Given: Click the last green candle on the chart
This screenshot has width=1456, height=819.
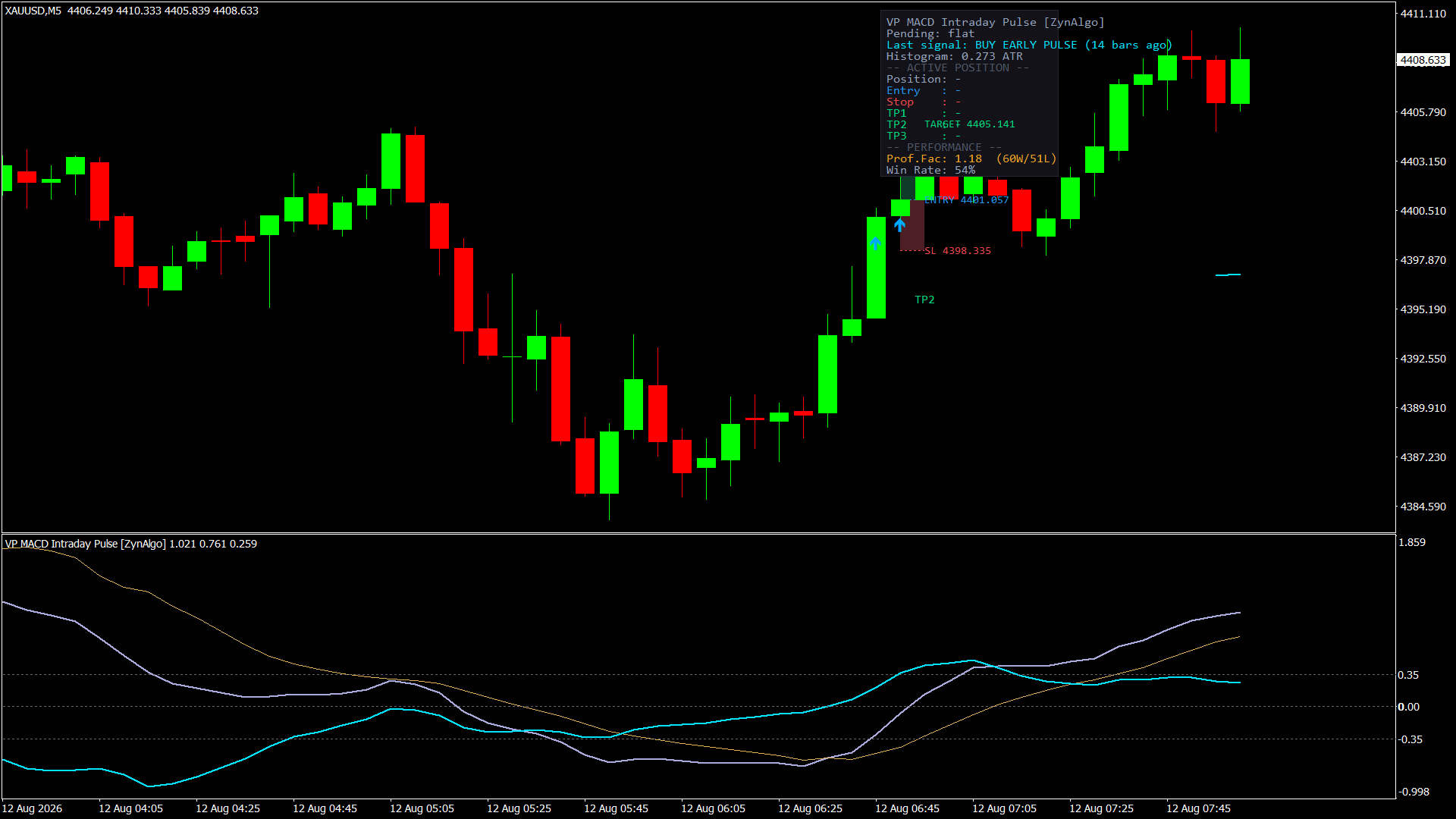Looking at the screenshot, I should point(1240,81).
